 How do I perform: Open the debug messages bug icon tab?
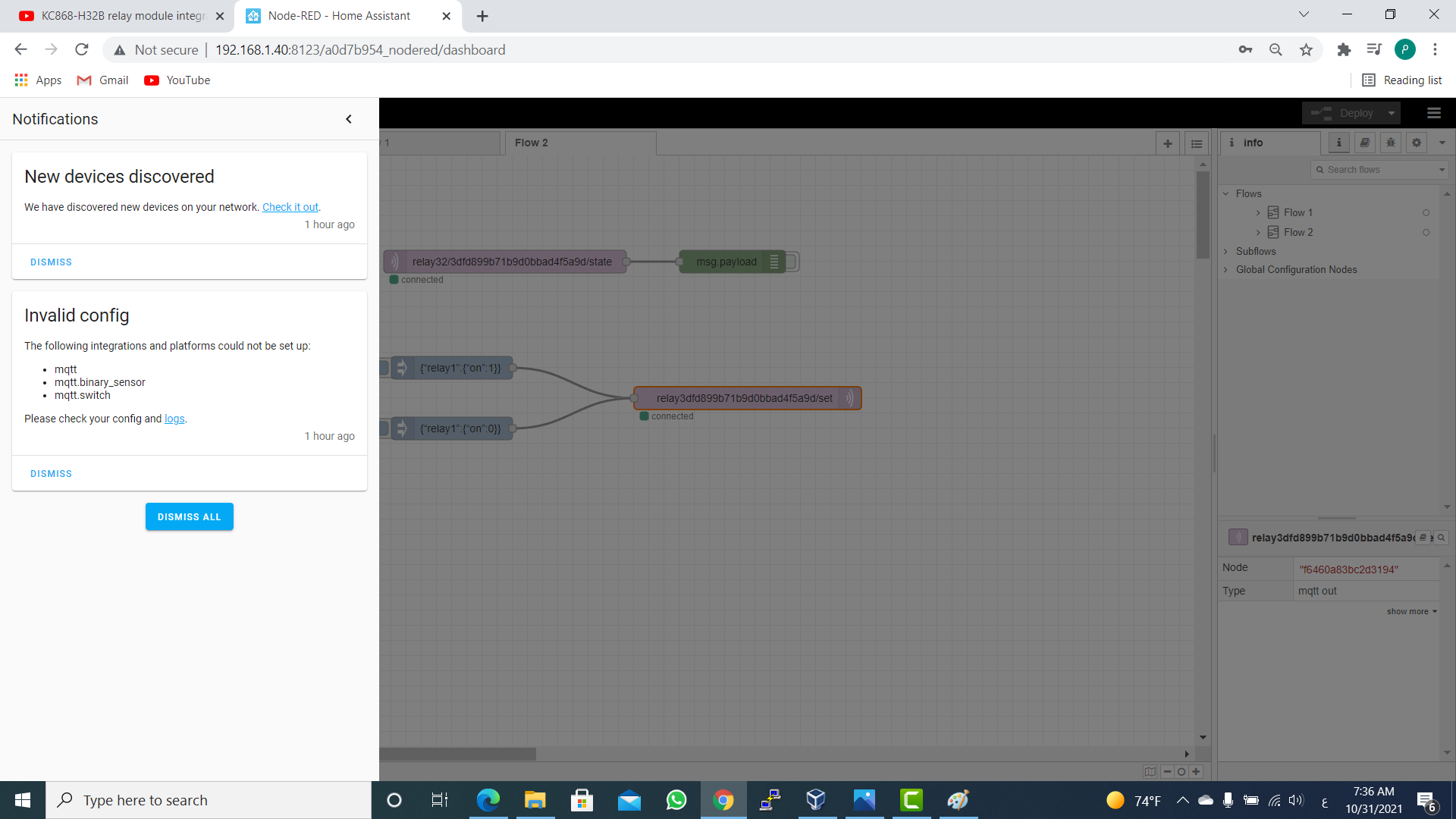click(x=1390, y=143)
